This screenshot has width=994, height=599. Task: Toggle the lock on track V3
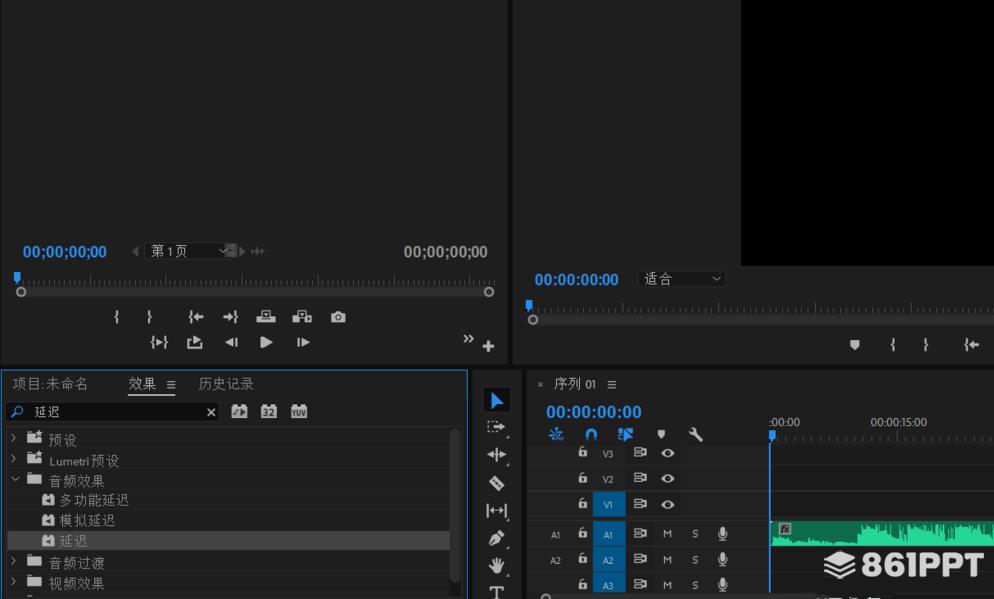click(x=583, y=452)
